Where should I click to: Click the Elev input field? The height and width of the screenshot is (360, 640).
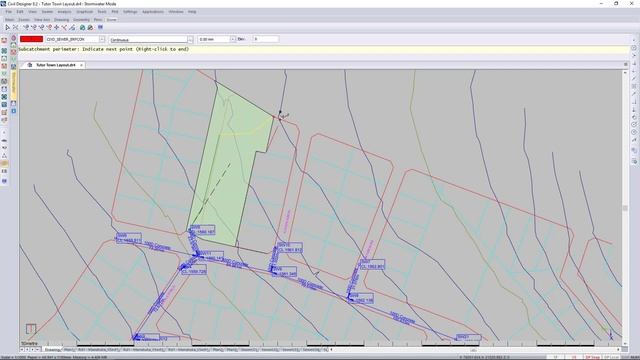[x=266, y=39]
